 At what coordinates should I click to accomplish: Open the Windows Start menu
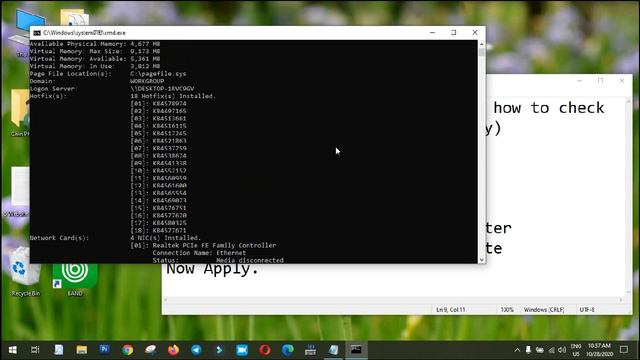[13, 350]
